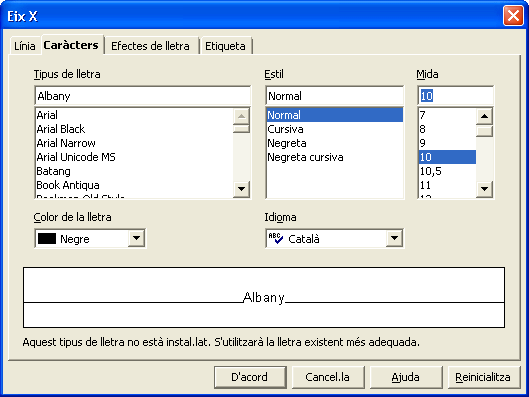Choose Book Antiqua font
The height and width of the screenshot is (397, 529).
tap(134, 185)
